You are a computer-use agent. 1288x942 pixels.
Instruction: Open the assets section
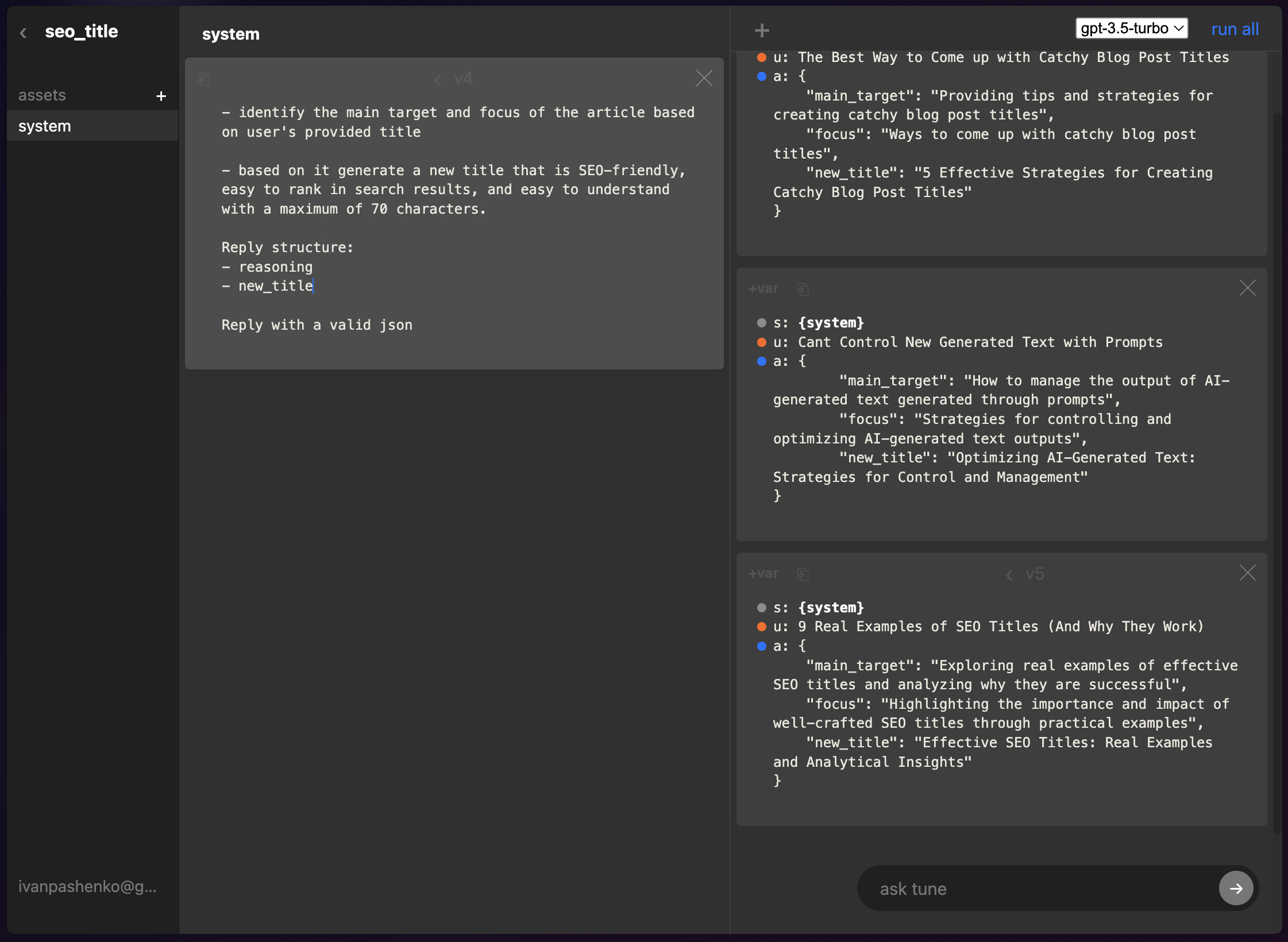pos(43,95)
